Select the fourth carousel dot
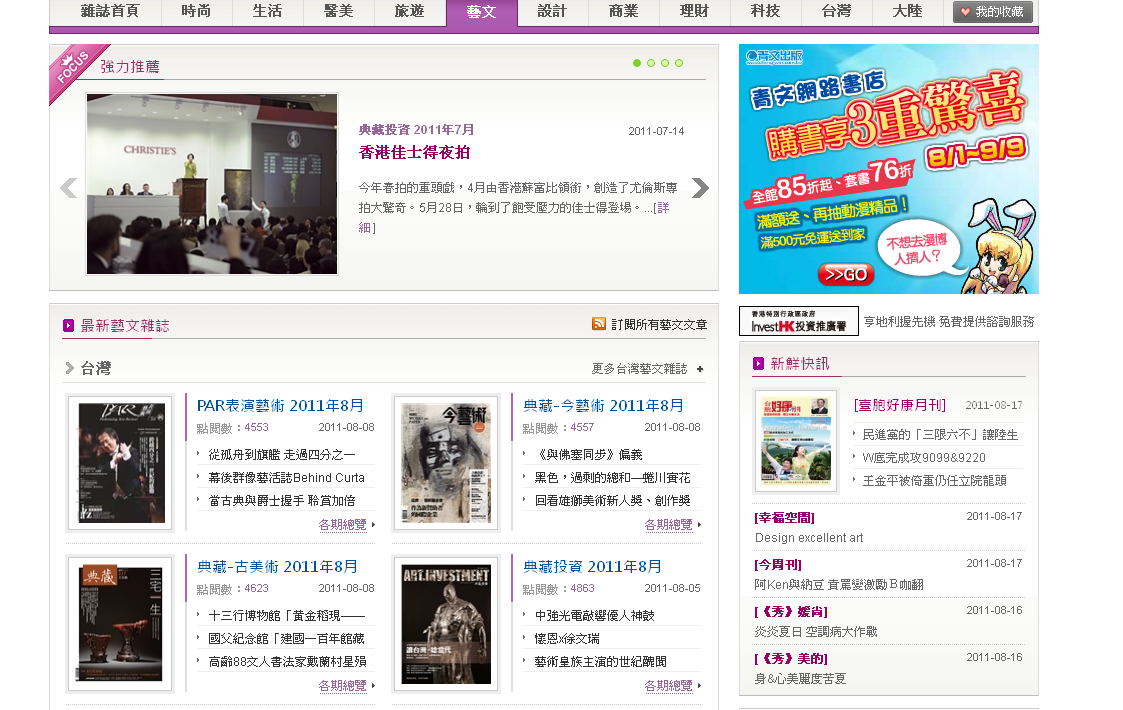1123x710 pixels. tap(679, 63)
